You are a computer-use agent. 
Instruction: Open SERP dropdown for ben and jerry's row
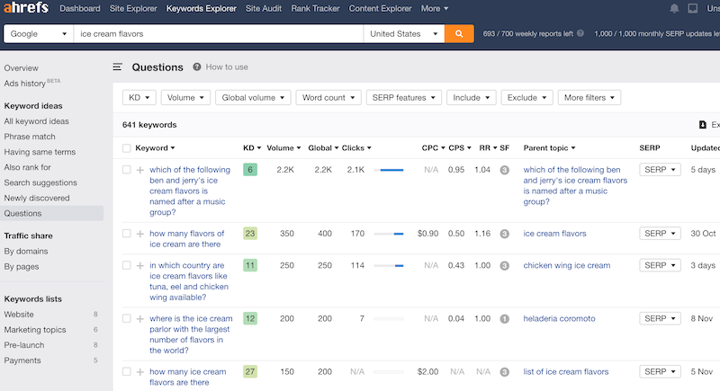660,170
